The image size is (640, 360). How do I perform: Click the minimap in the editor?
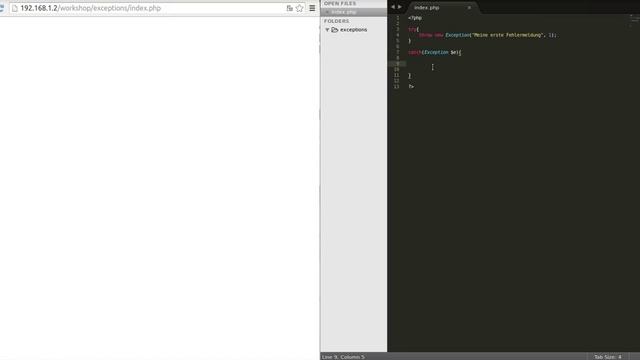point(634,20)
